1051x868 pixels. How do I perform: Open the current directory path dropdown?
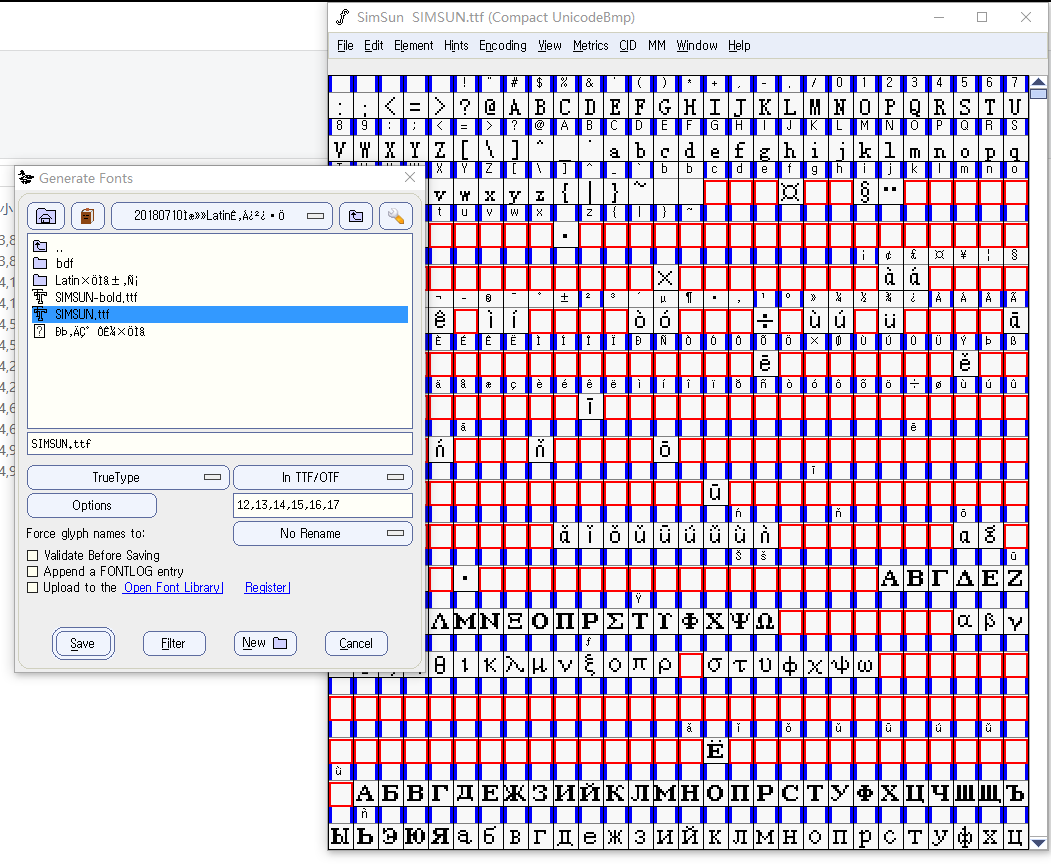222,216
